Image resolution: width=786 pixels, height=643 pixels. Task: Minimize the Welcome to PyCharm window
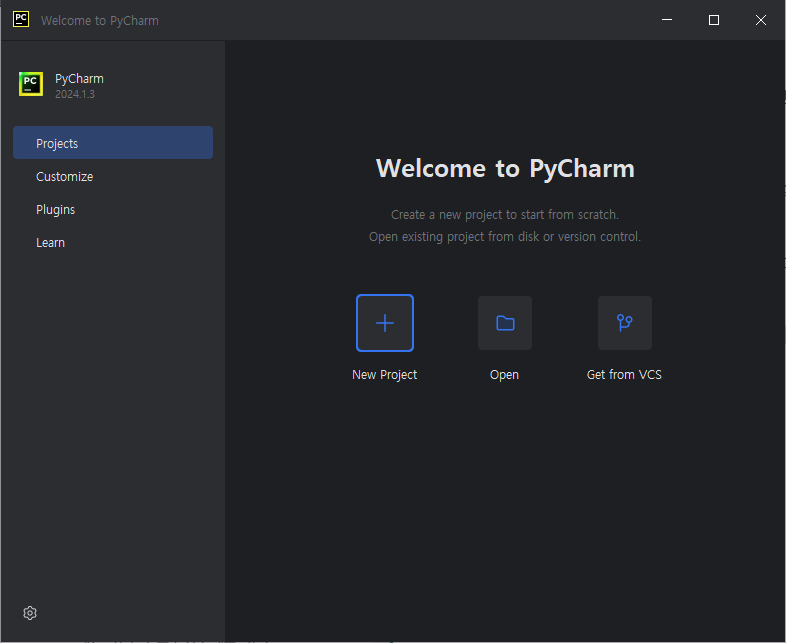[x=667, y=20]
